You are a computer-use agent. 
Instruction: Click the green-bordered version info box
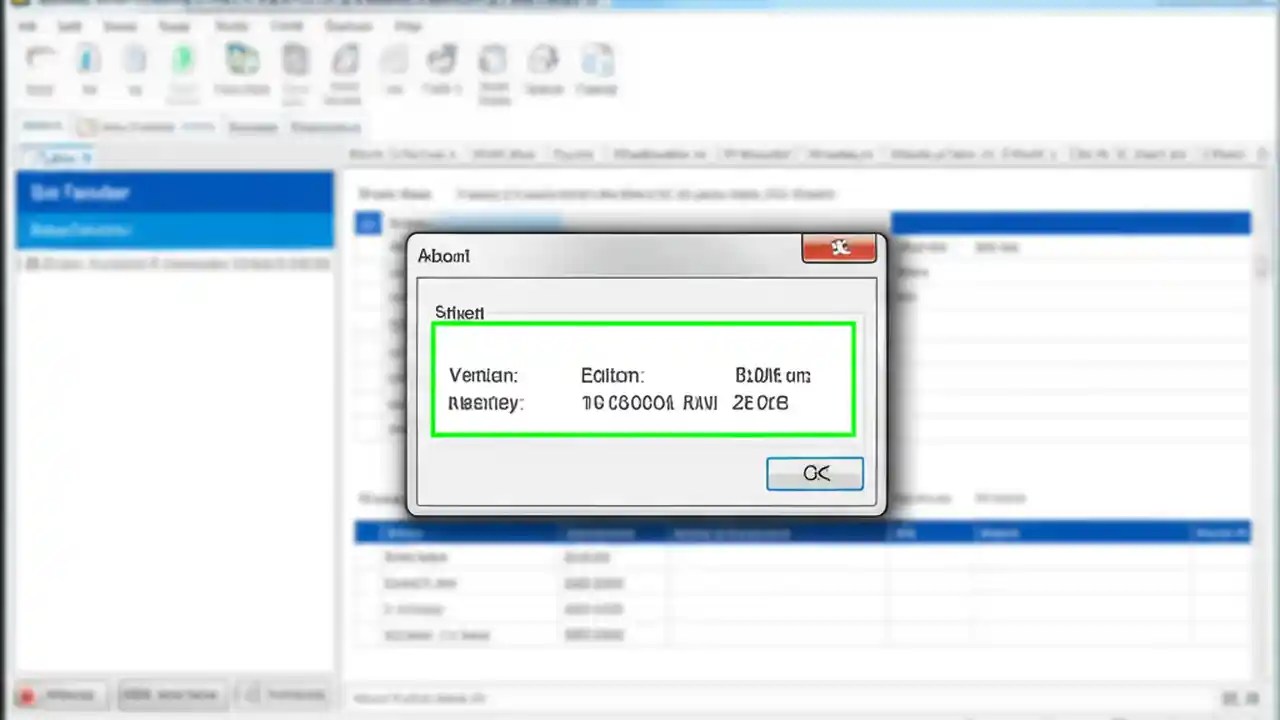point(643,378)
